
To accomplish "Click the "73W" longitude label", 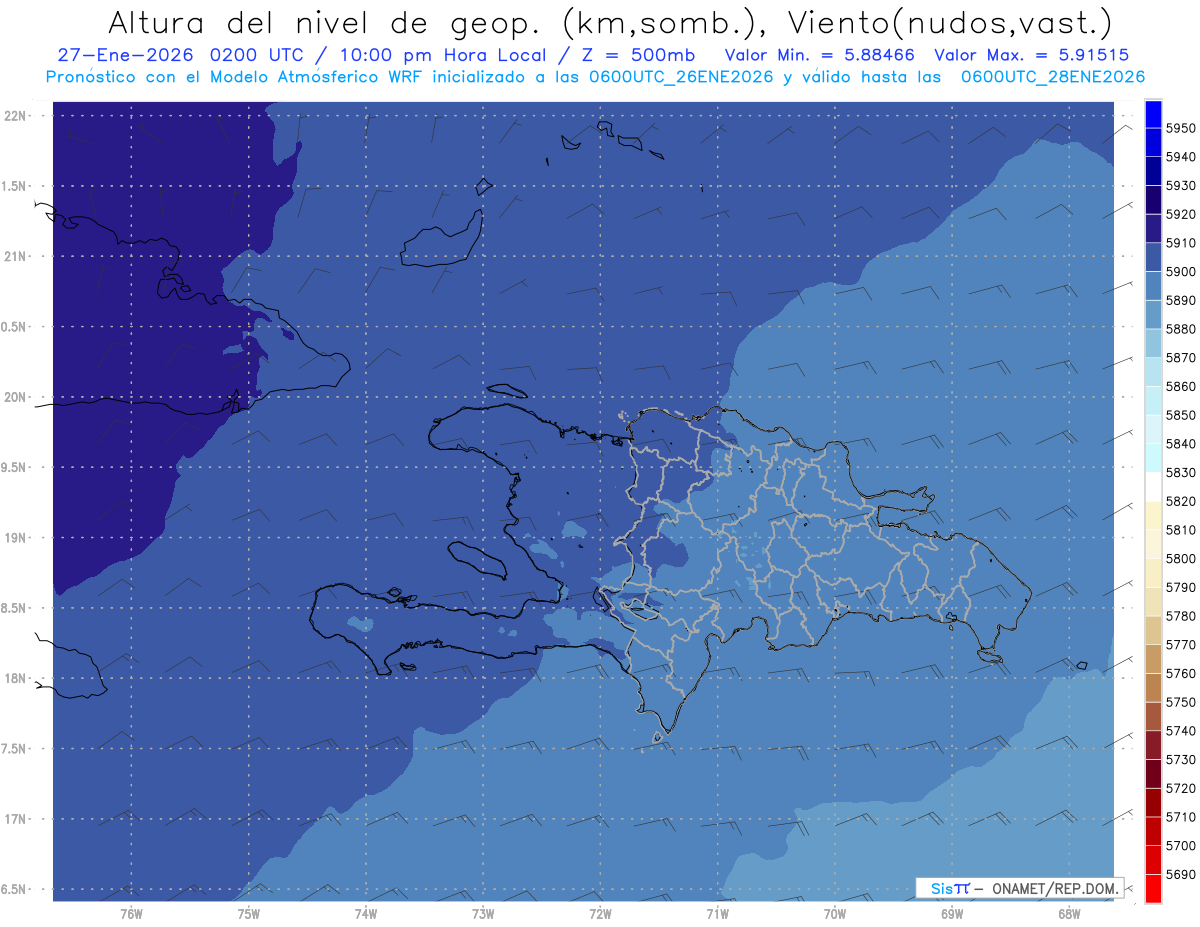I will pyautogui.click(x=483, y=914).
